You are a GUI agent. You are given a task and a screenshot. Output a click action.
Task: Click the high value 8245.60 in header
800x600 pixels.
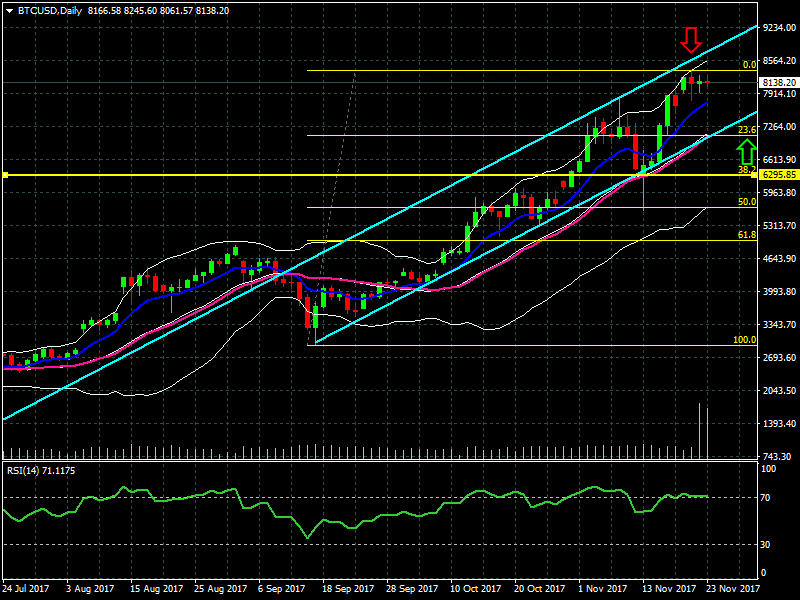point(140,11)
